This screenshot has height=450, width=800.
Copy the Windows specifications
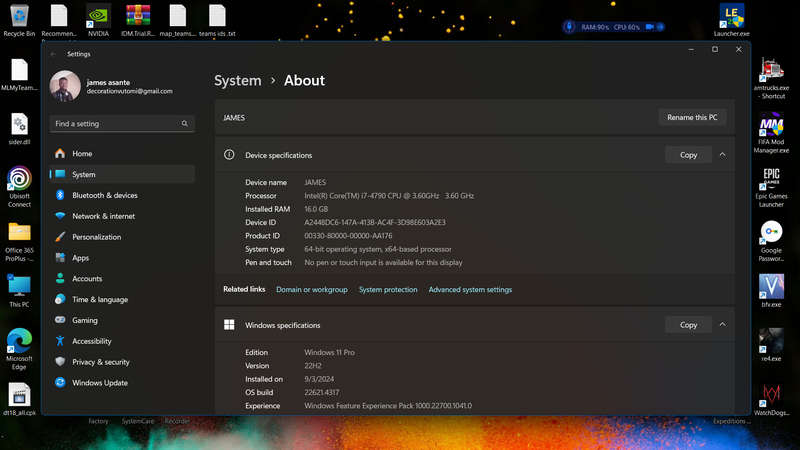688,324
